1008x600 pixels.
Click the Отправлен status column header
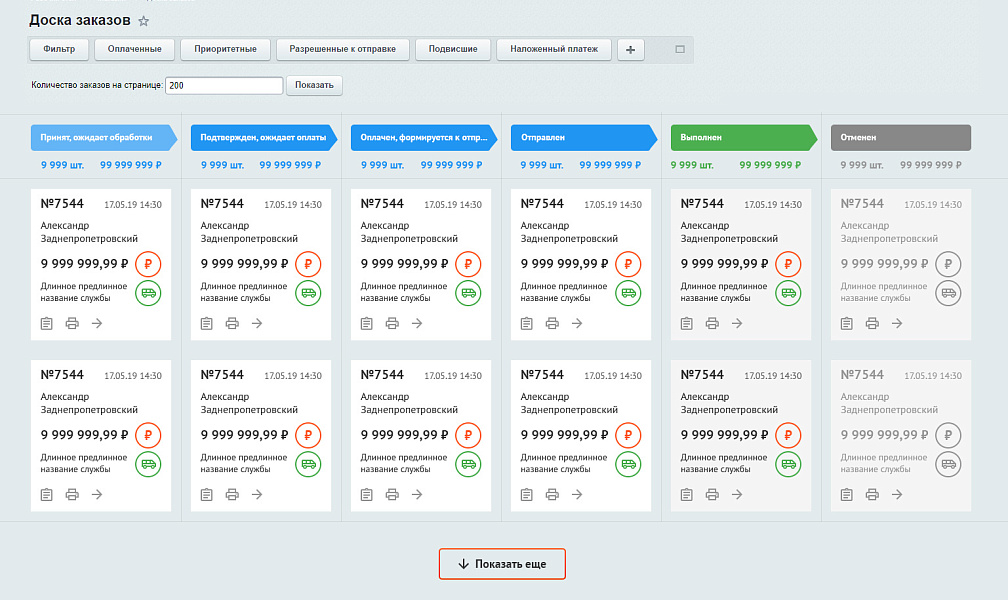tap(580, 138)
